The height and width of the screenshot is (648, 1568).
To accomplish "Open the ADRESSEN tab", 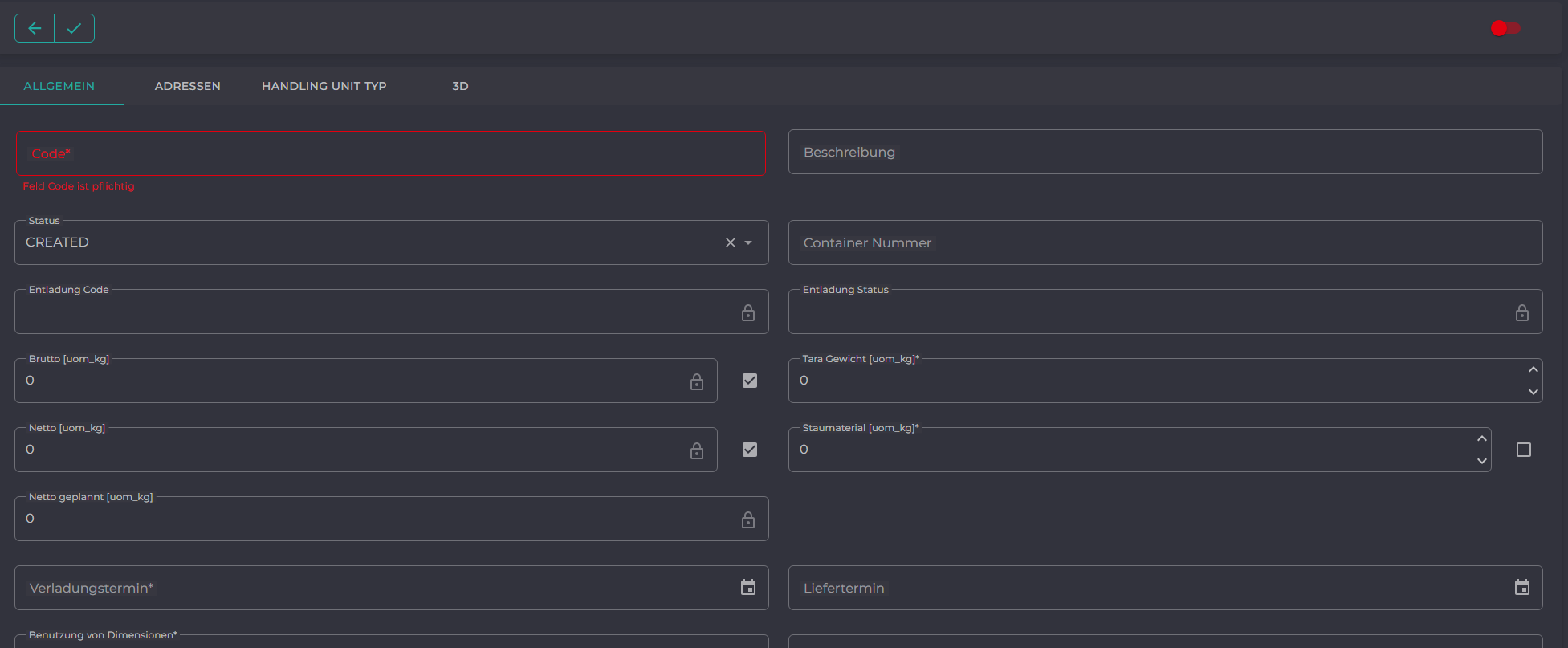I will (x=187, y=86).
